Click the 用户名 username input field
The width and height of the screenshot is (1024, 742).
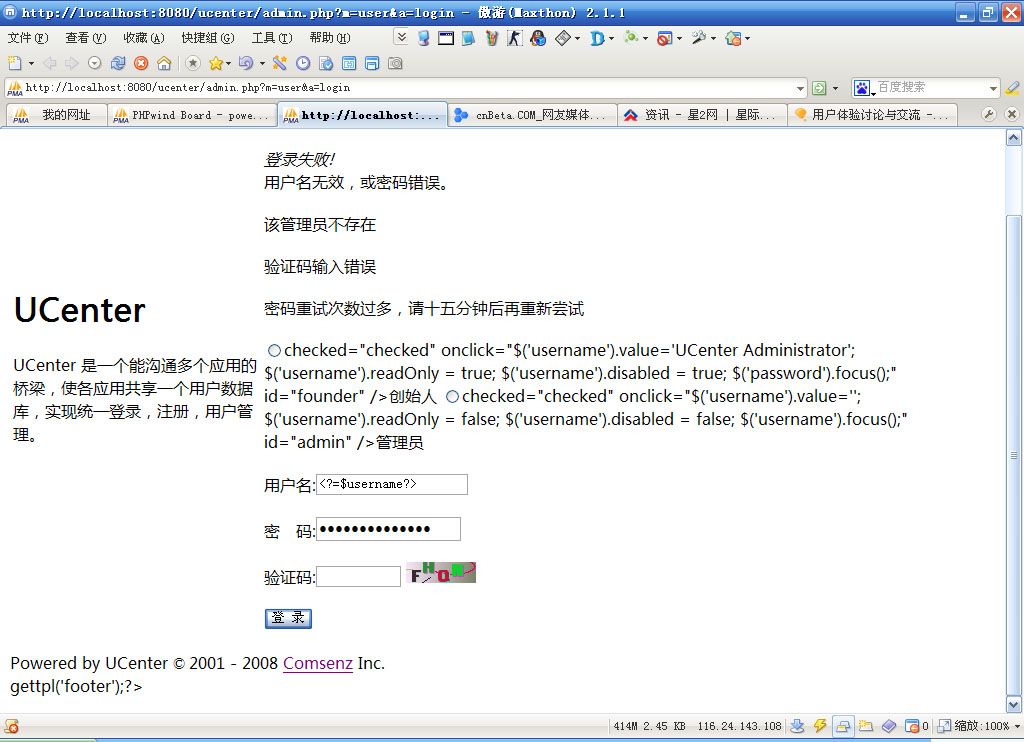point(392,485)
